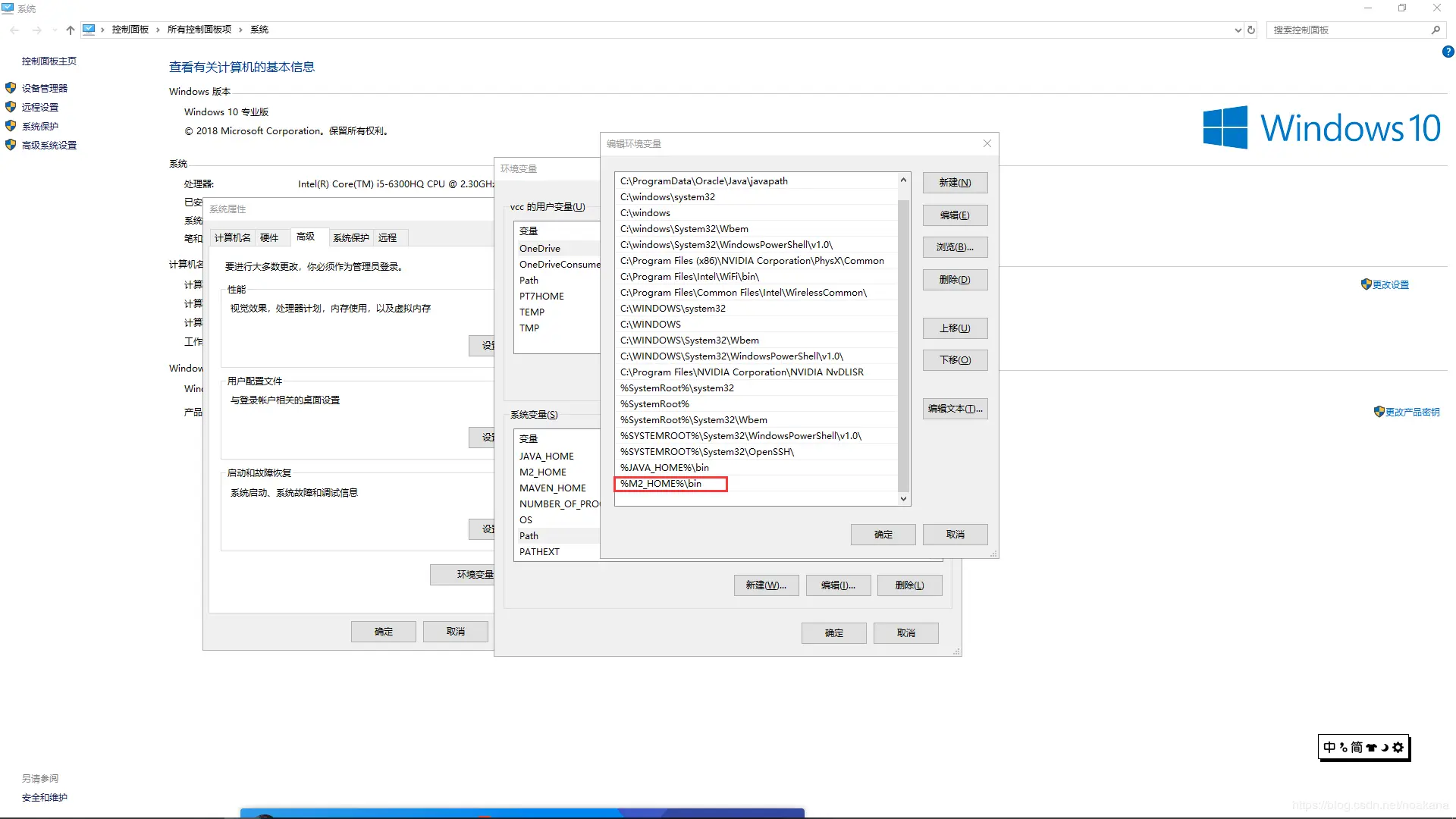Select JAVA_HOME in system variables list
Image resolution: width=1456 pixels, height=819 pixels.
547,457
